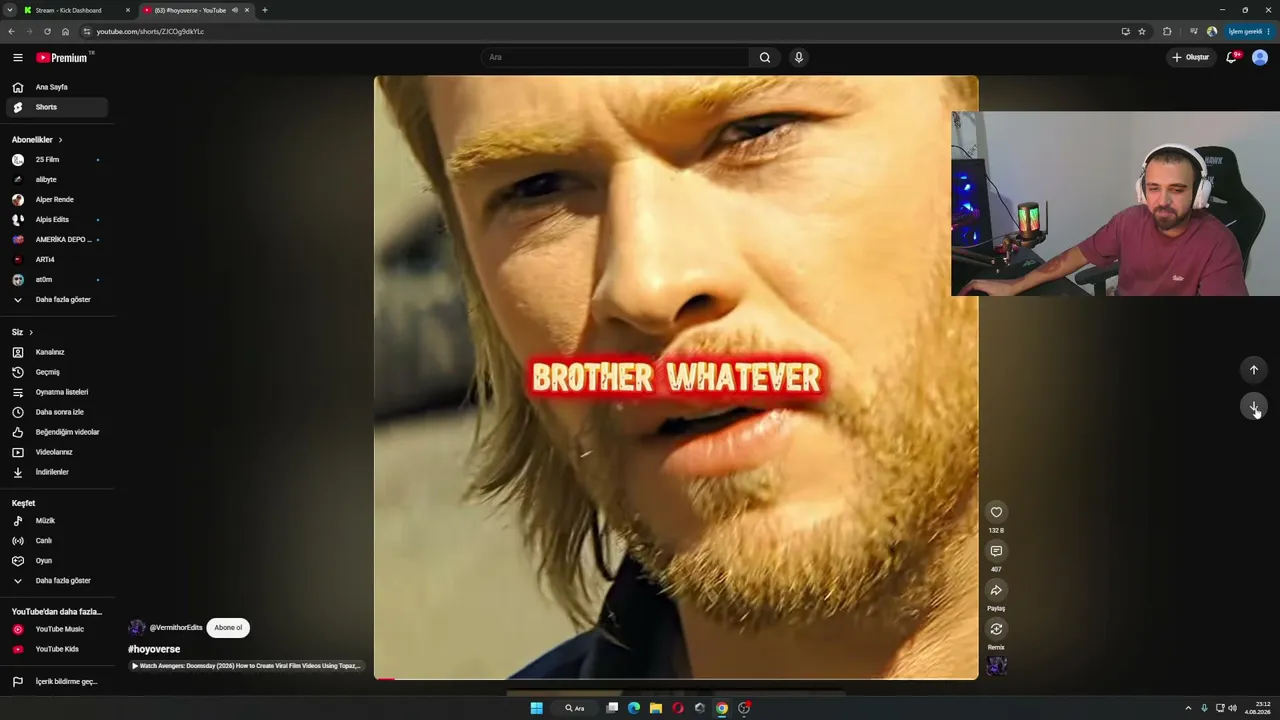Start voice search with the microphone
This screenshot has width=1280, height=720.
tap(798, 57)
